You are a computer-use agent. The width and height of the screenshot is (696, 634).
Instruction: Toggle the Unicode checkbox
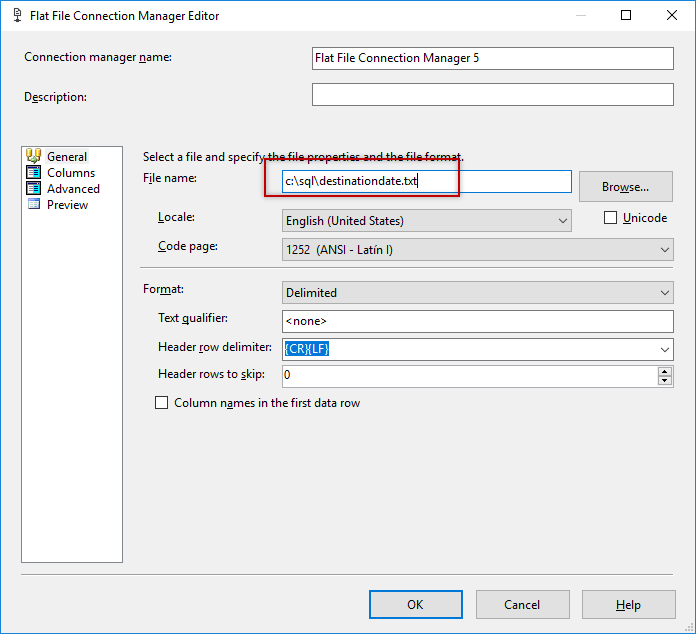(x=611, y=218)
